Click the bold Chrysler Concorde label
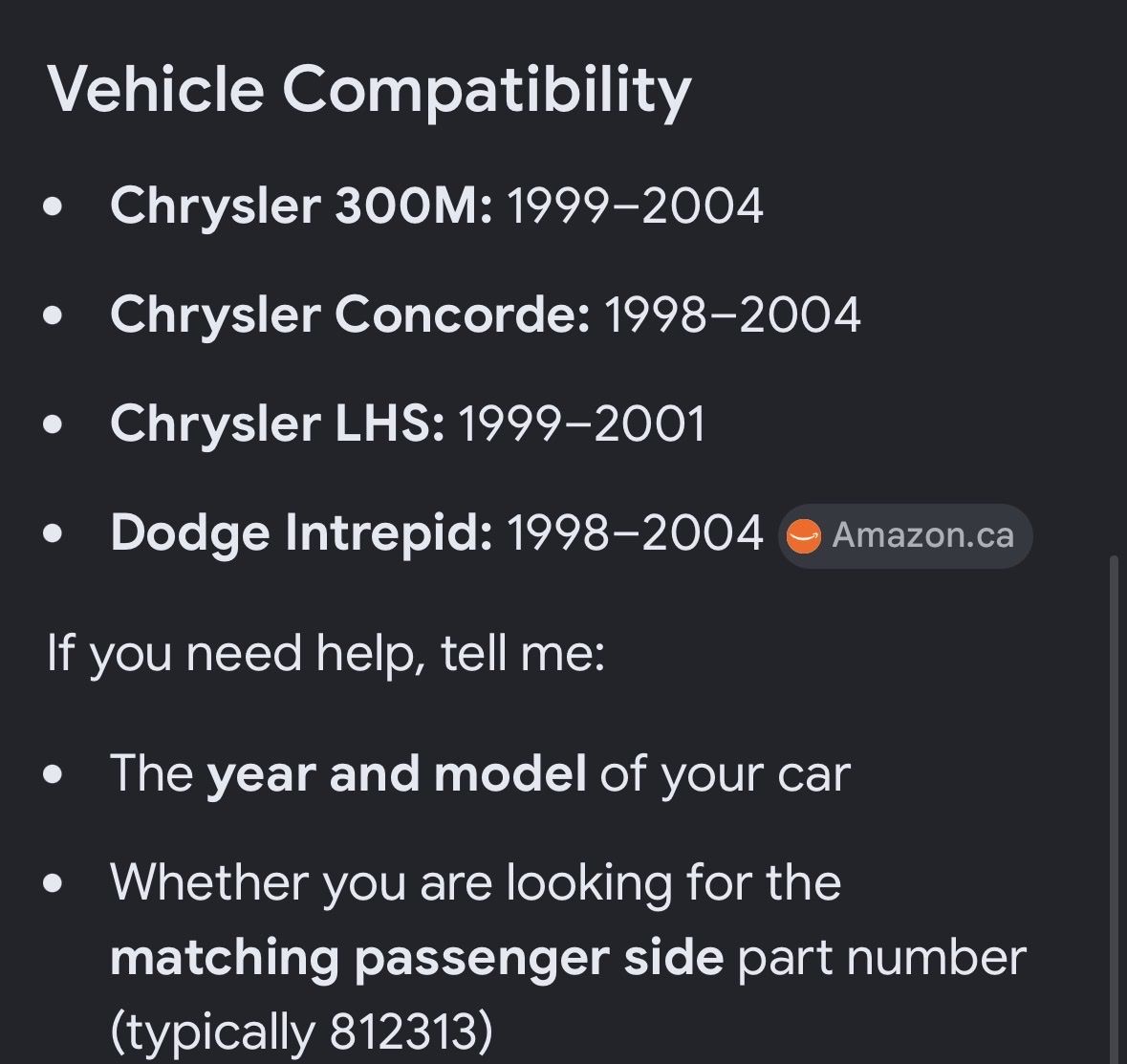The height and width of the screenshot is (1064, 1127). (350, 315)
